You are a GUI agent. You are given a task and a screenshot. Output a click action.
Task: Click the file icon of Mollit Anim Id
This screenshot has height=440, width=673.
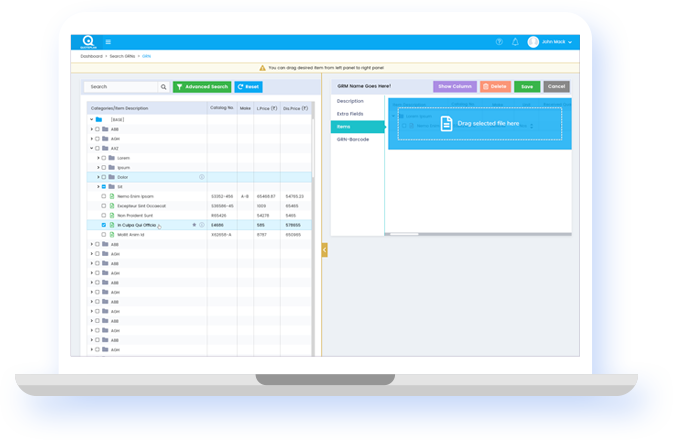coord(112,235)
